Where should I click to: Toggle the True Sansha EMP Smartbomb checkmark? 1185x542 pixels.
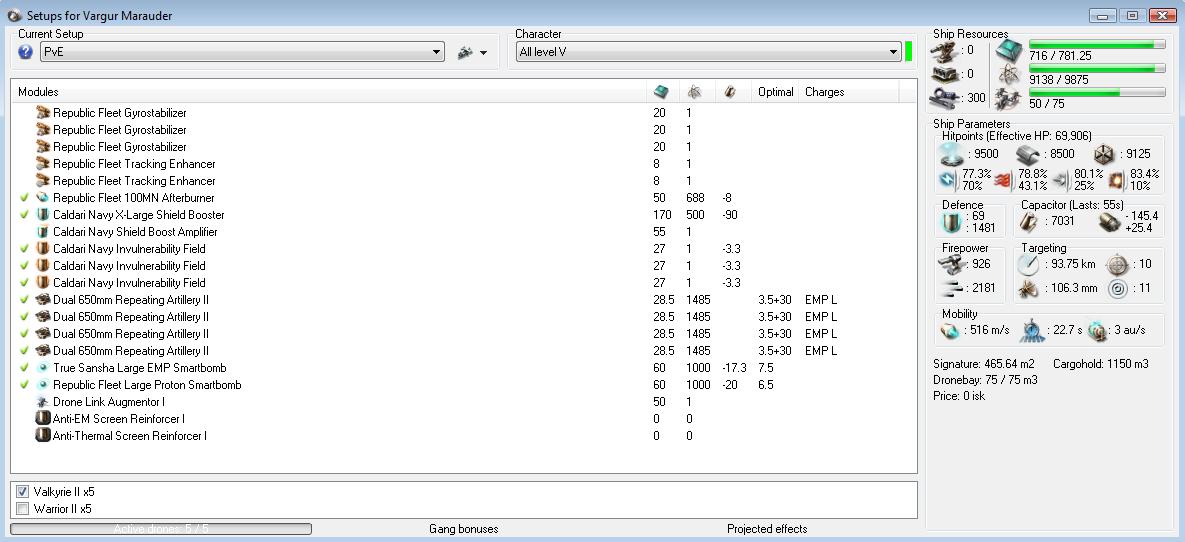click(x=26, y=367)
